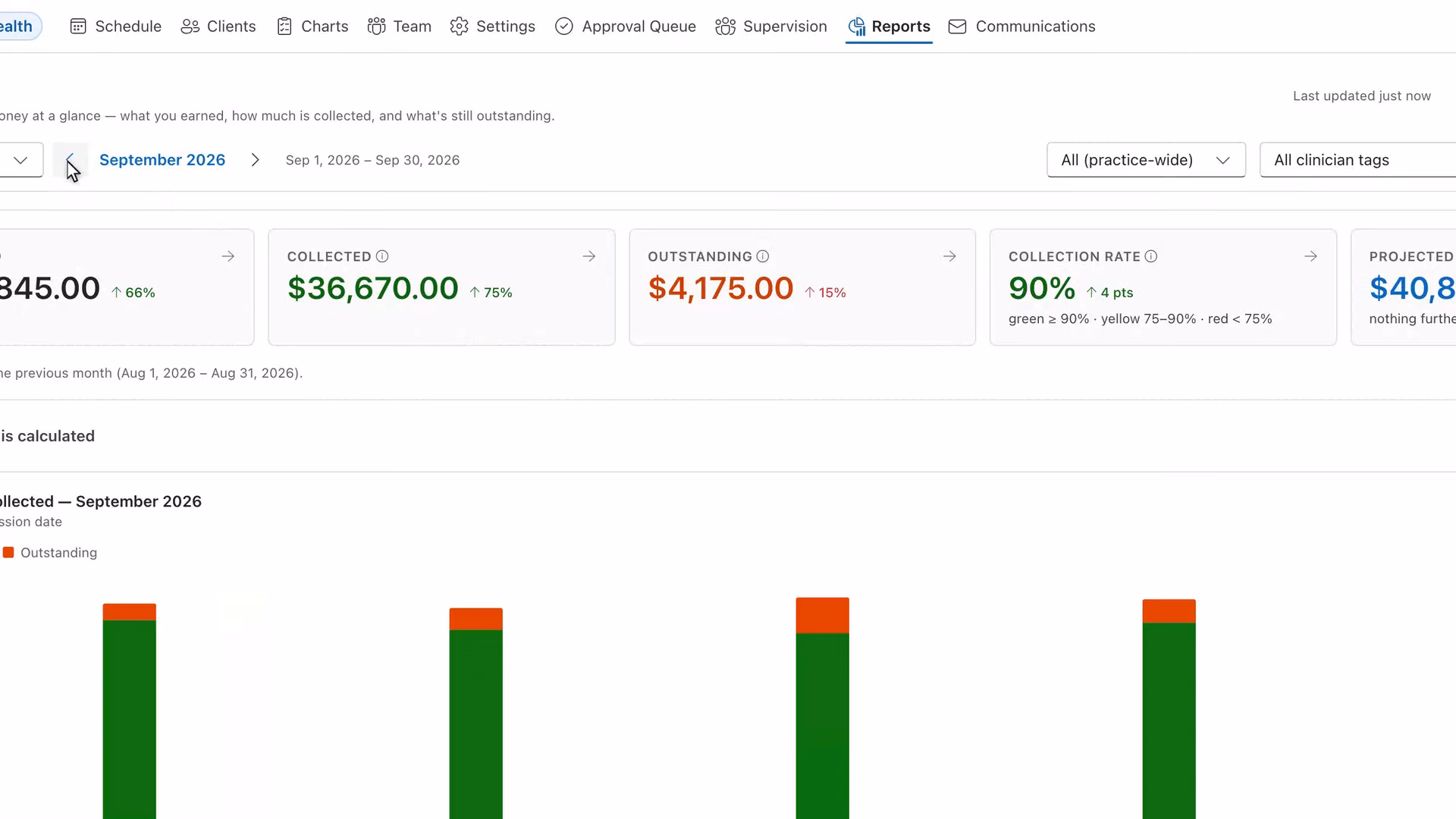This screenshot has height=819, width=1456.
Task: Open the Approval Queue tab
Action: coord(626,27)
